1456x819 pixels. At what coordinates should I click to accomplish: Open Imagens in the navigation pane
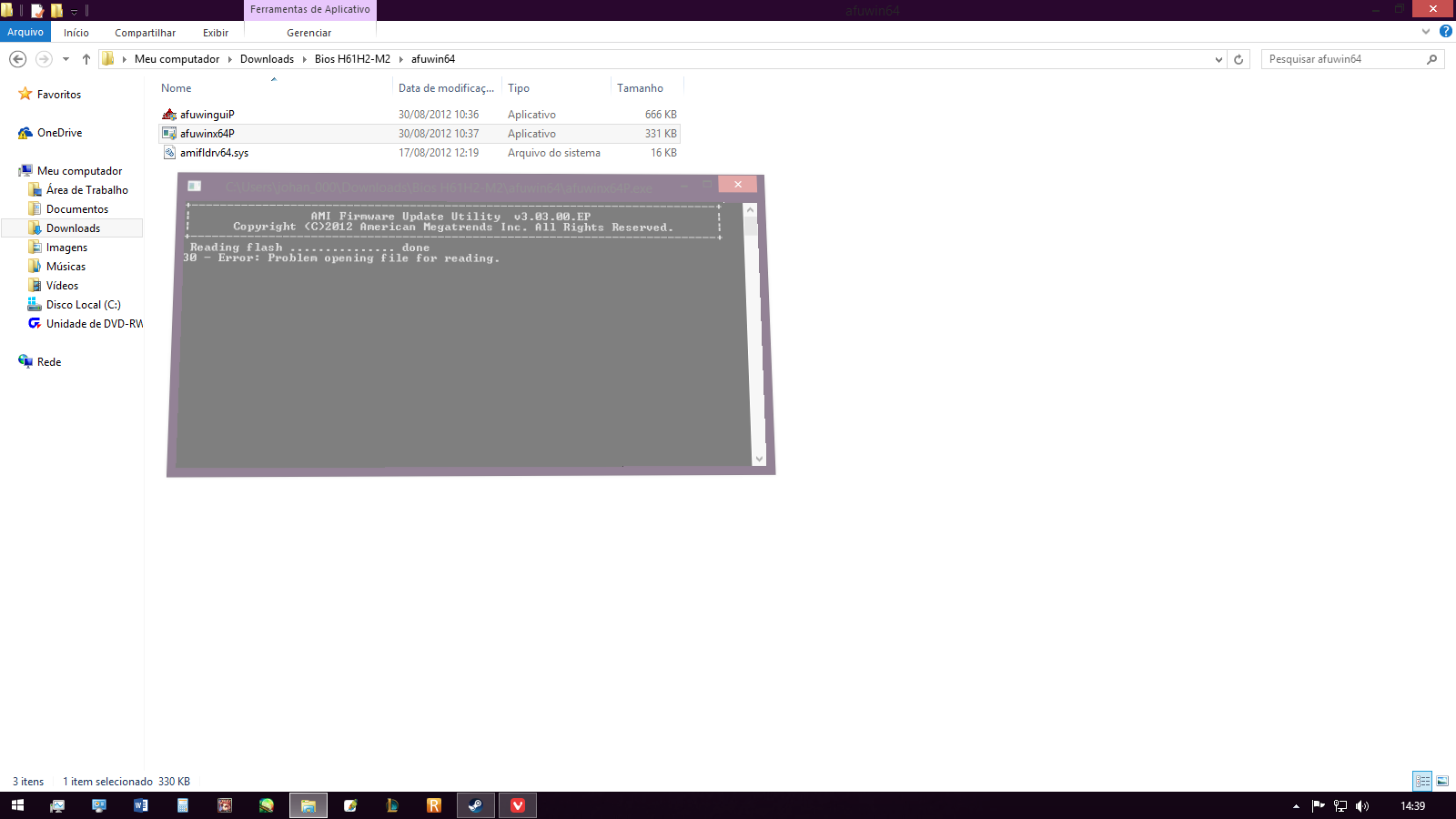point(66,248)
